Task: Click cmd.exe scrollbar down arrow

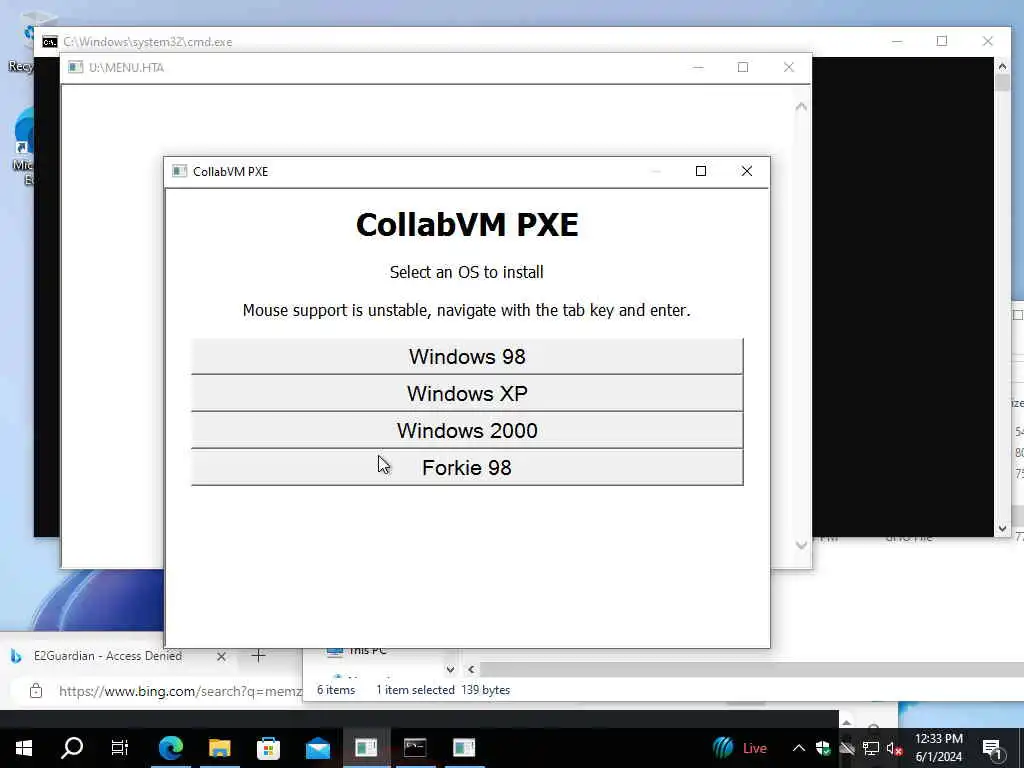Action: [1002, 528]
